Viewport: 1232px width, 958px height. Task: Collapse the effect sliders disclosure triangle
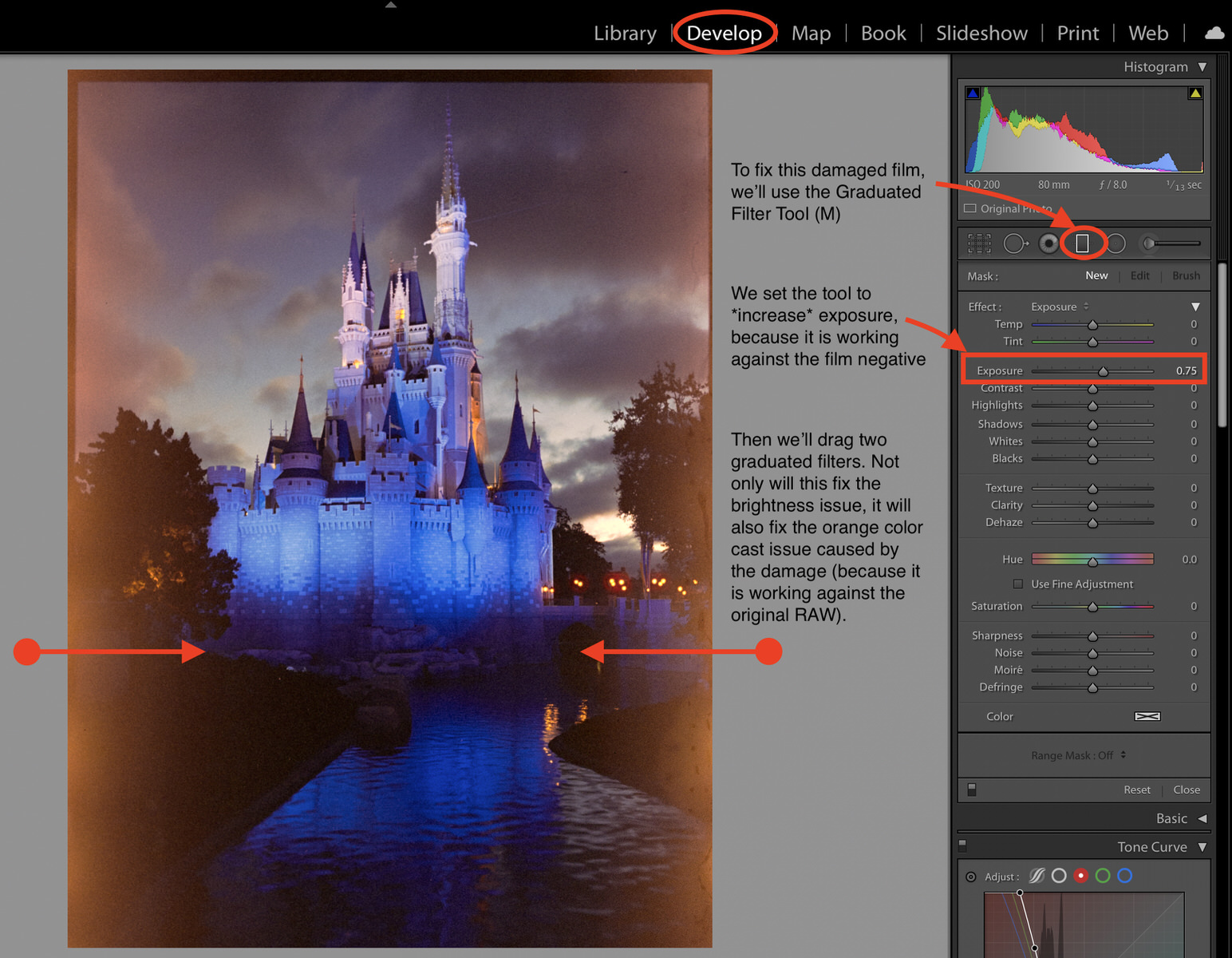[1195, 307]
